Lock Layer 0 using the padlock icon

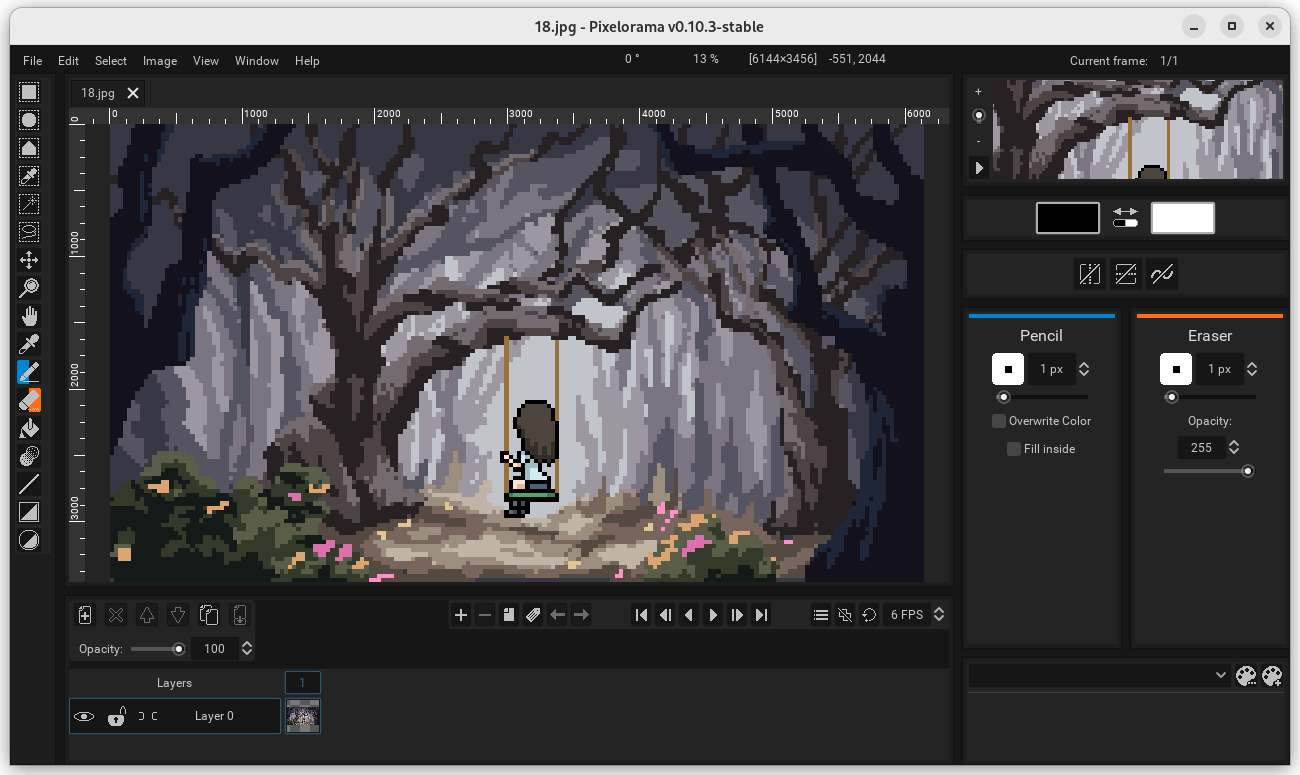[x=116, y=716]
